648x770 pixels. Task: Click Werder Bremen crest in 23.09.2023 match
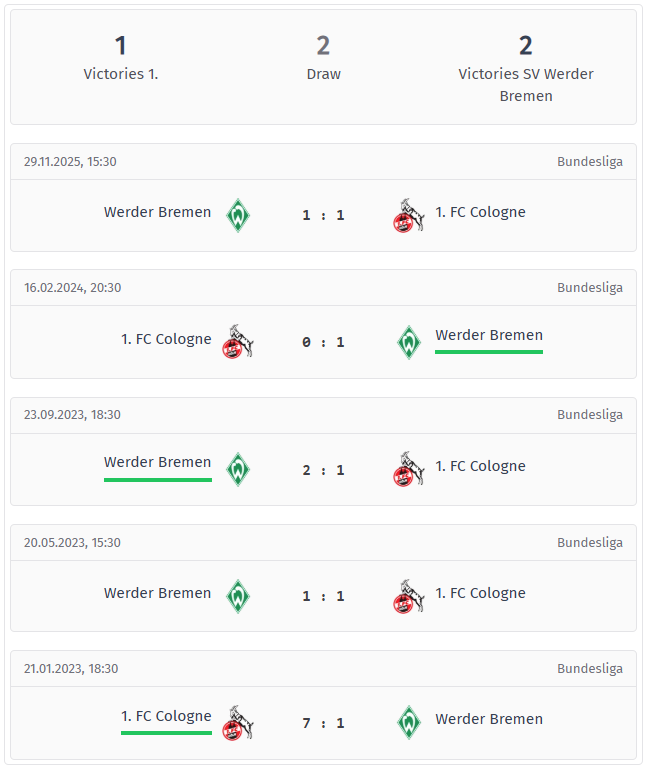pos(237,469)
